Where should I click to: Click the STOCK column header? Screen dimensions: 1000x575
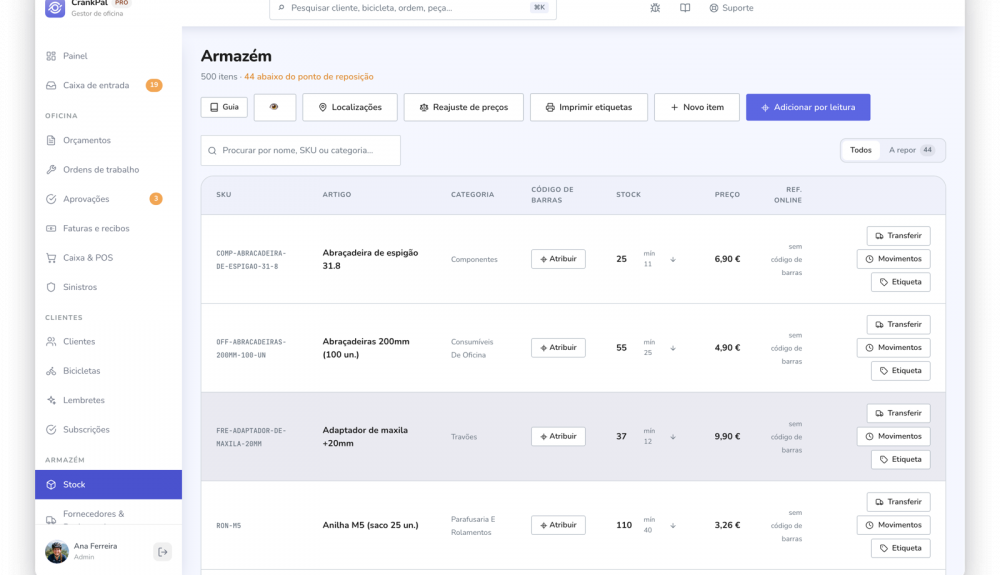(x=628, y=194)
